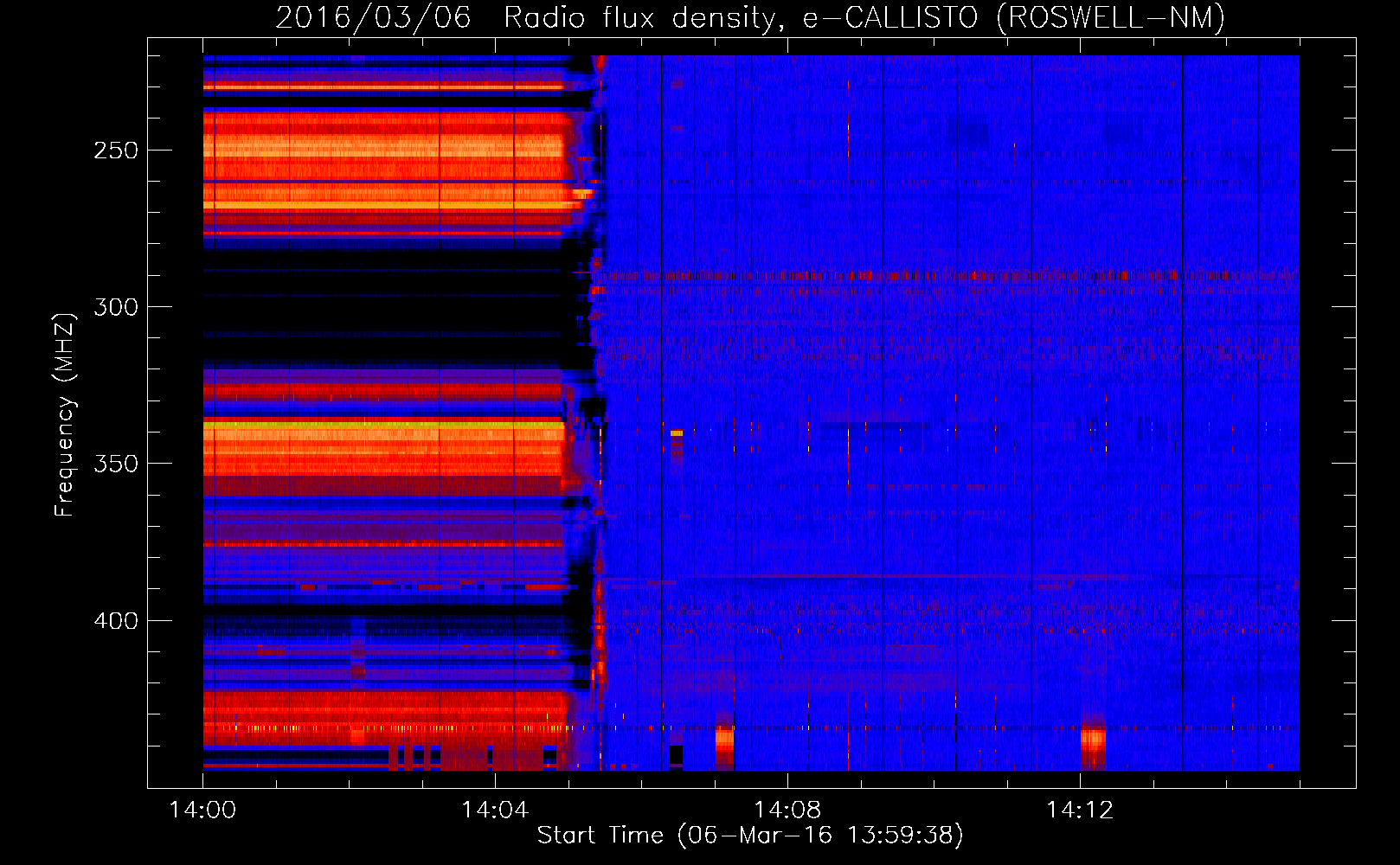The height and width of the screenshot is (865, 1400).
Task: Click the 14:04 time axis label
Action: (x=495, y=810)
